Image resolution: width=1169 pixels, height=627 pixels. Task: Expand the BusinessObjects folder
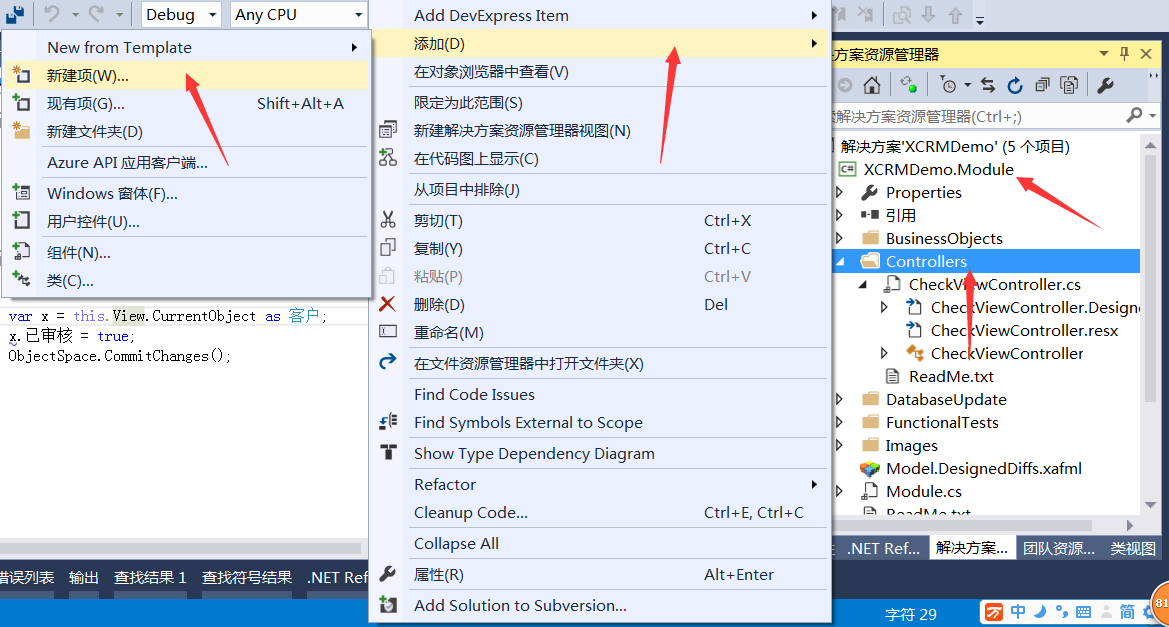click(840, 239)
